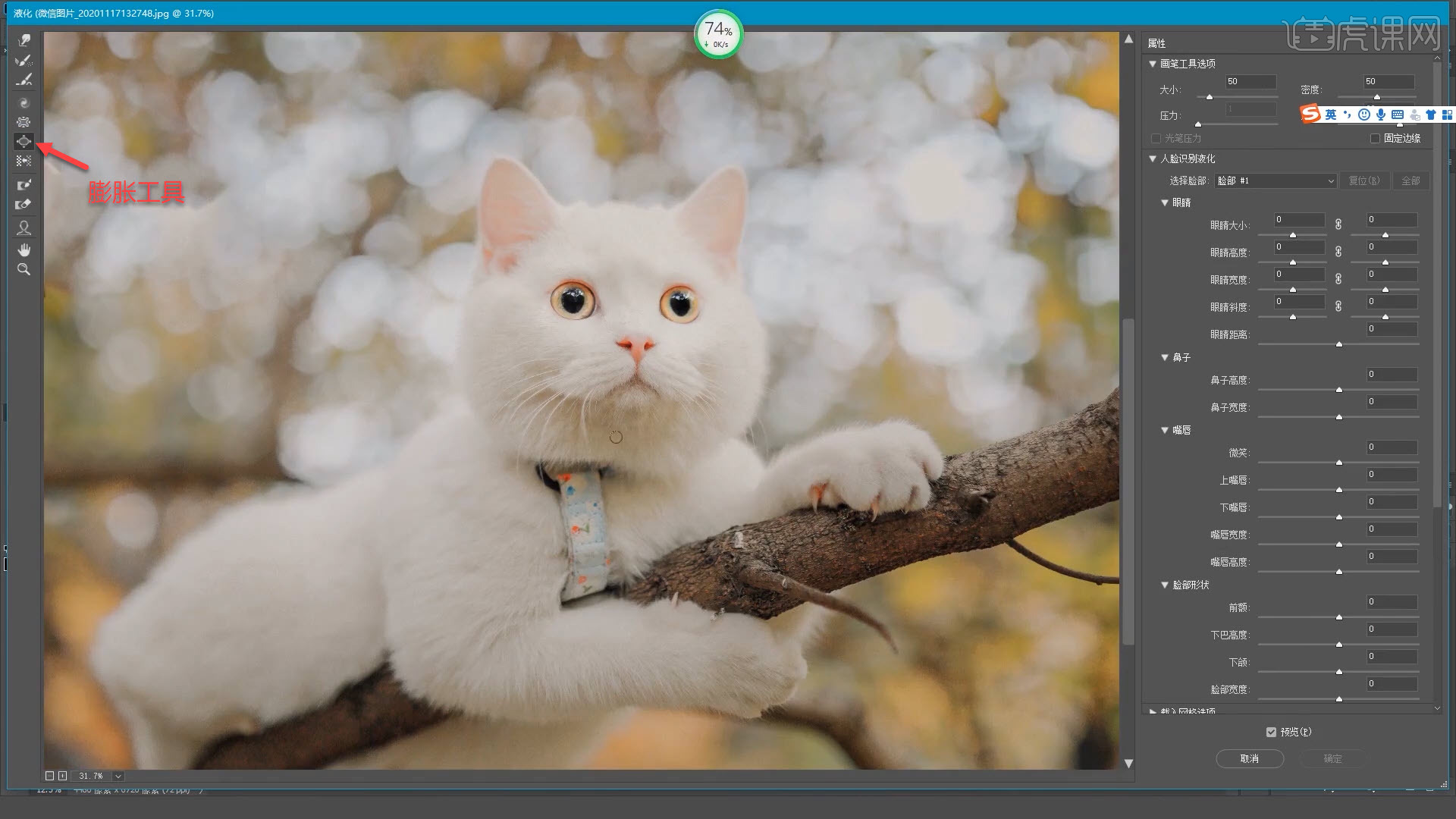Toggle link icon for 眼睛高度
The height and width of the screenshot is (819, 1456).
[x=1338, y=252]
